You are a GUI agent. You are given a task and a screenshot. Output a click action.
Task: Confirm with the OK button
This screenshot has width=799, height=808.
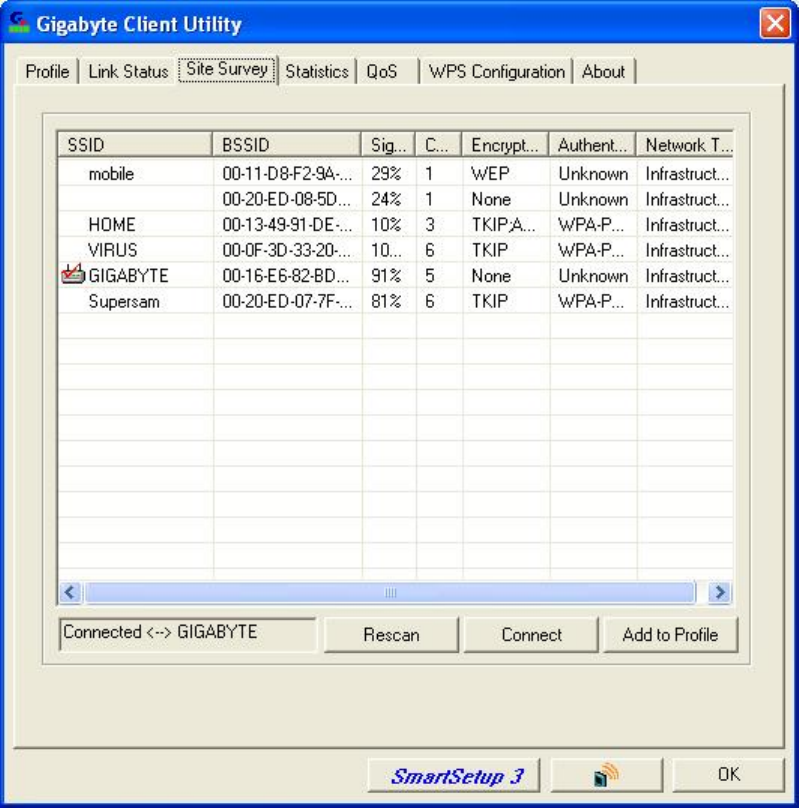tap(728, 775)
